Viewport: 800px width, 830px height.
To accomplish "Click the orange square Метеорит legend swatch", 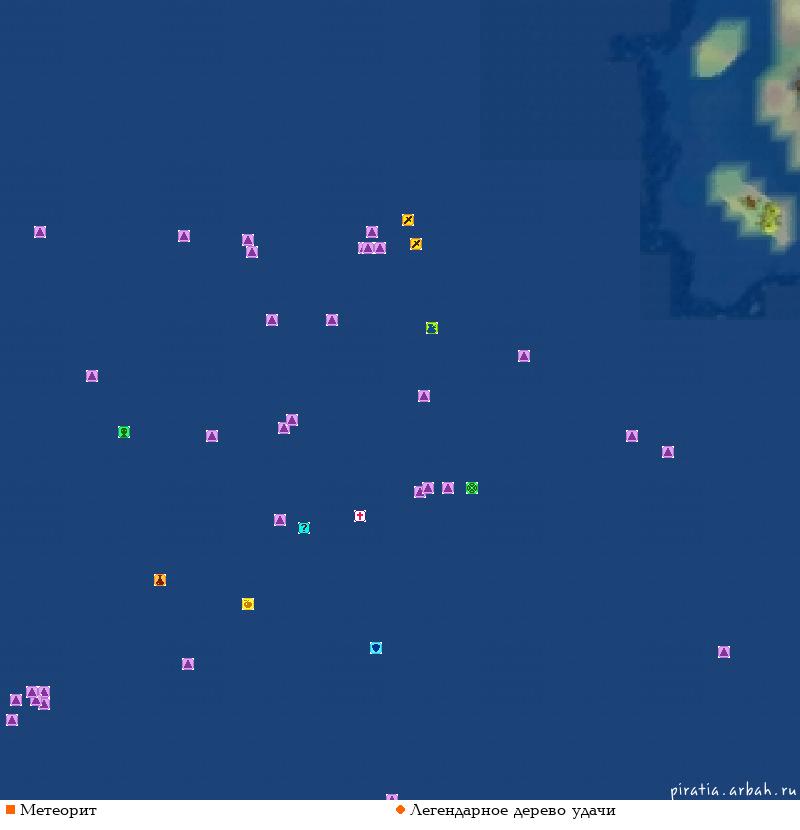I will pyautogui.click(x=10, y=810).
